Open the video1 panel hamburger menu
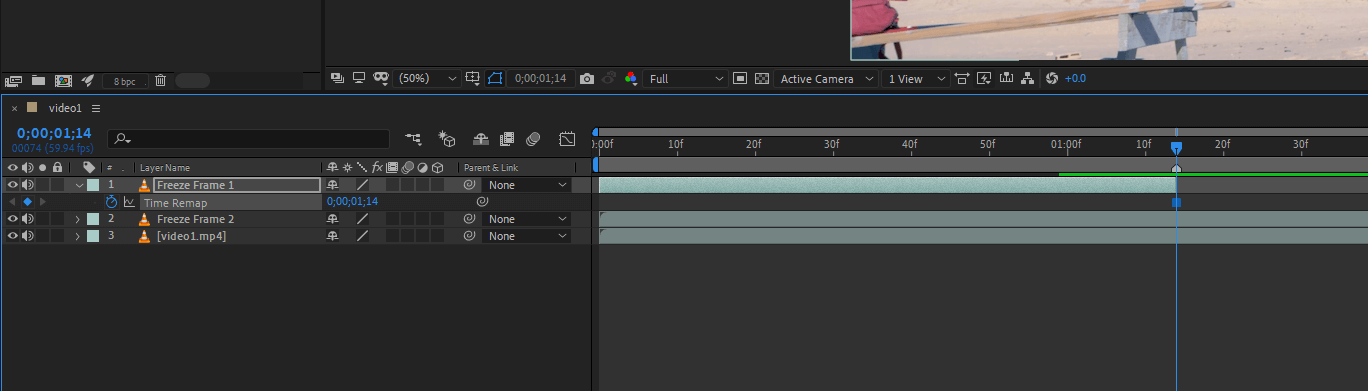This screenshot has width=1368, height=391. (x=96, y=108)
